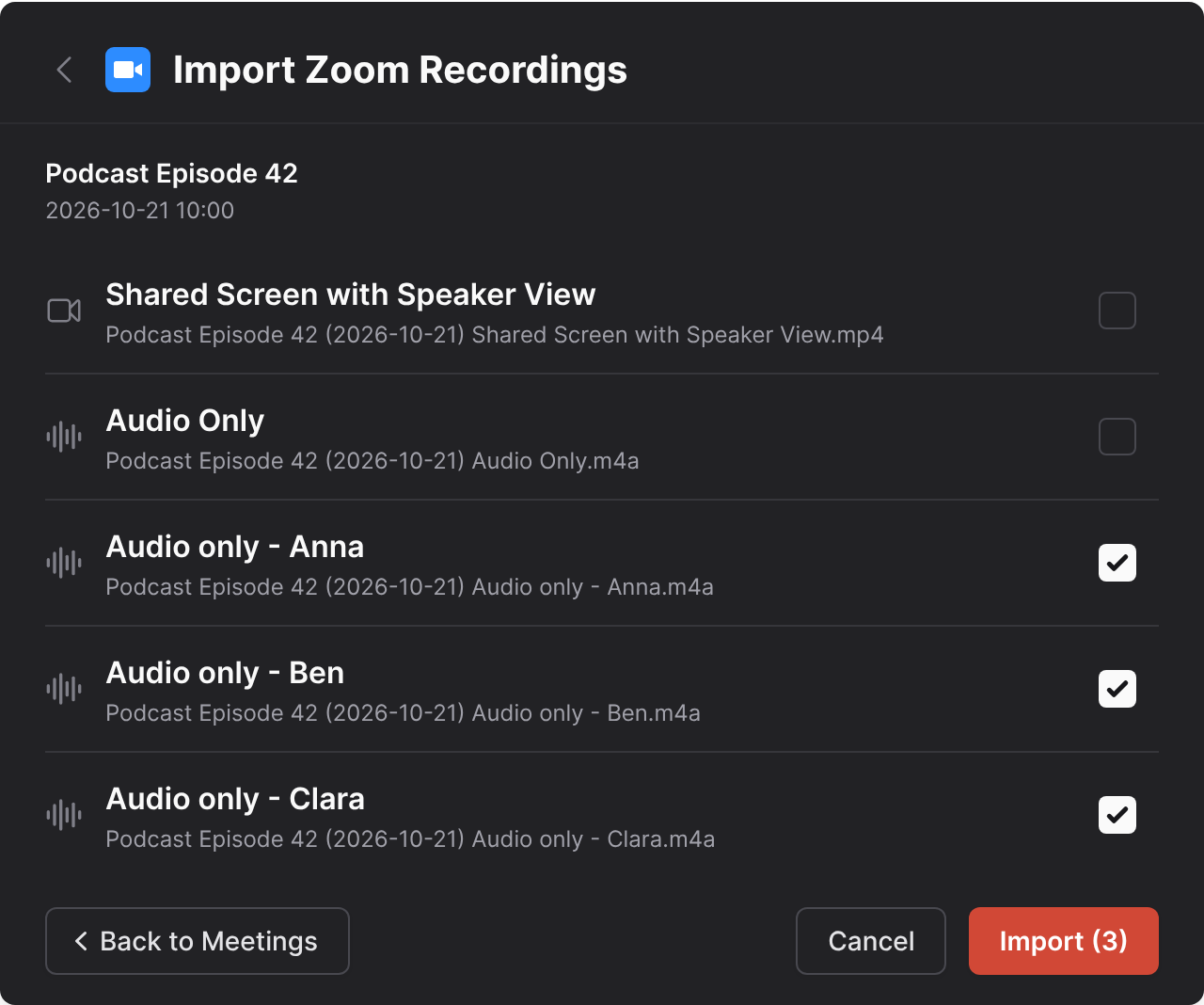Screen dimensions: 1204x1005
Task: Click the video camera icon beside Shared Screen
Action: (x=64, y=311)
